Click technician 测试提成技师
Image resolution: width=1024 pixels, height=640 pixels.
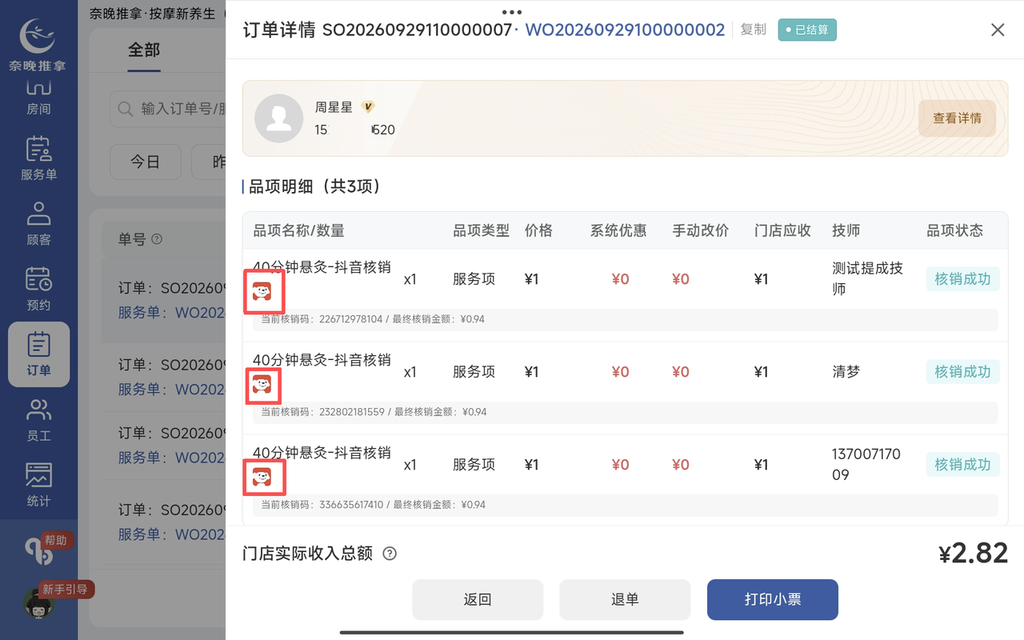[867, 278]
